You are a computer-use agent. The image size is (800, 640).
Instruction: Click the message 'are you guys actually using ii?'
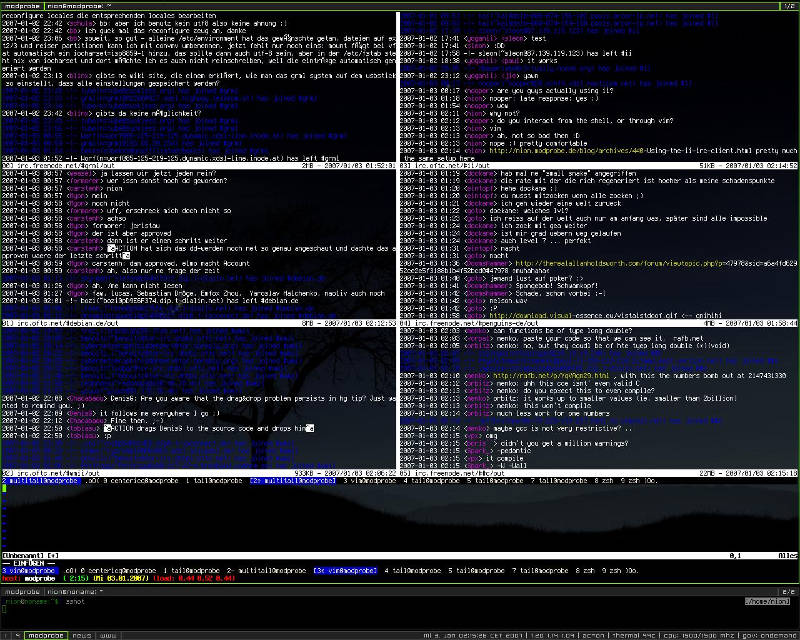555,91
